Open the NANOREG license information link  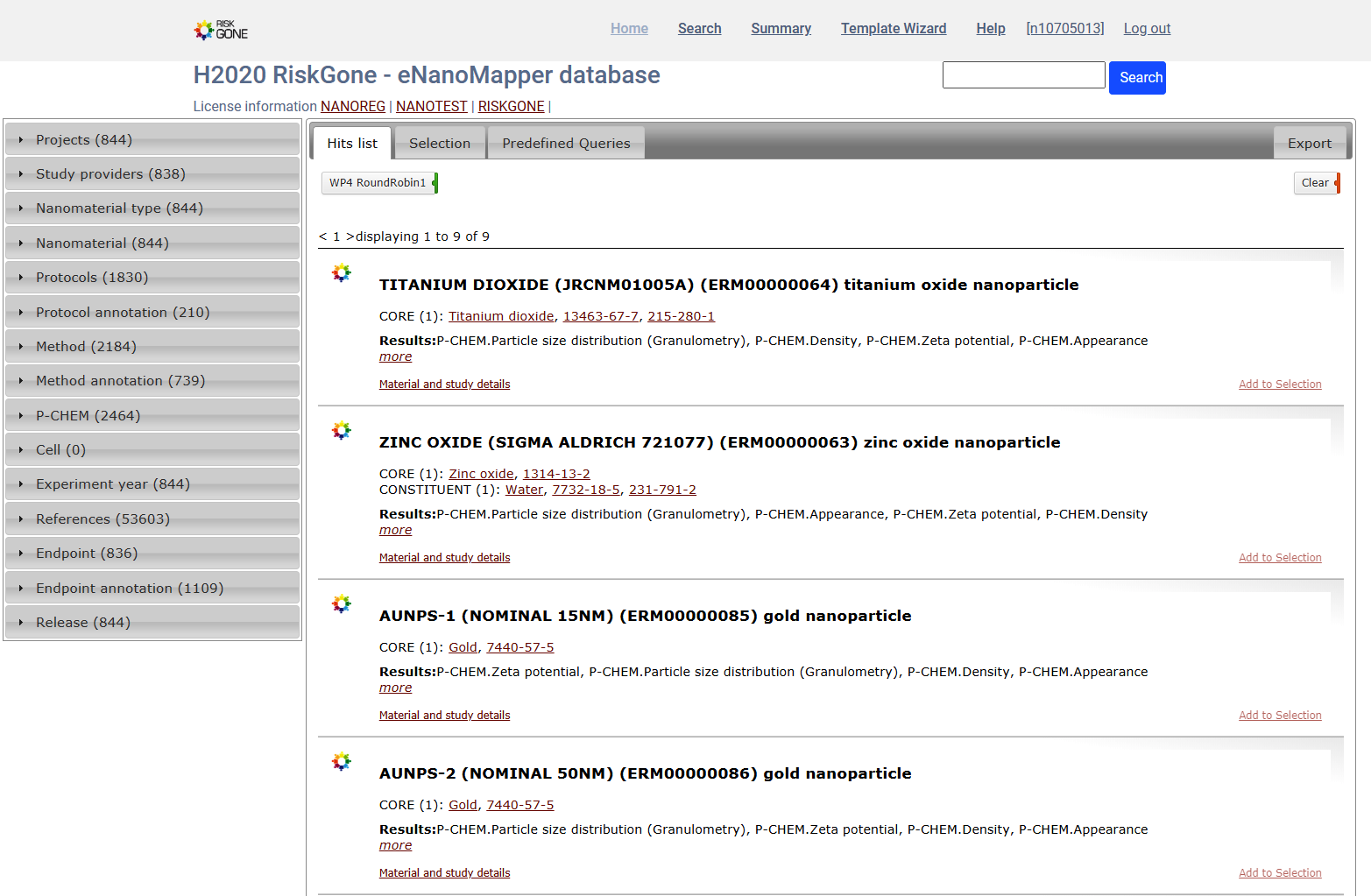pos(353,106)
